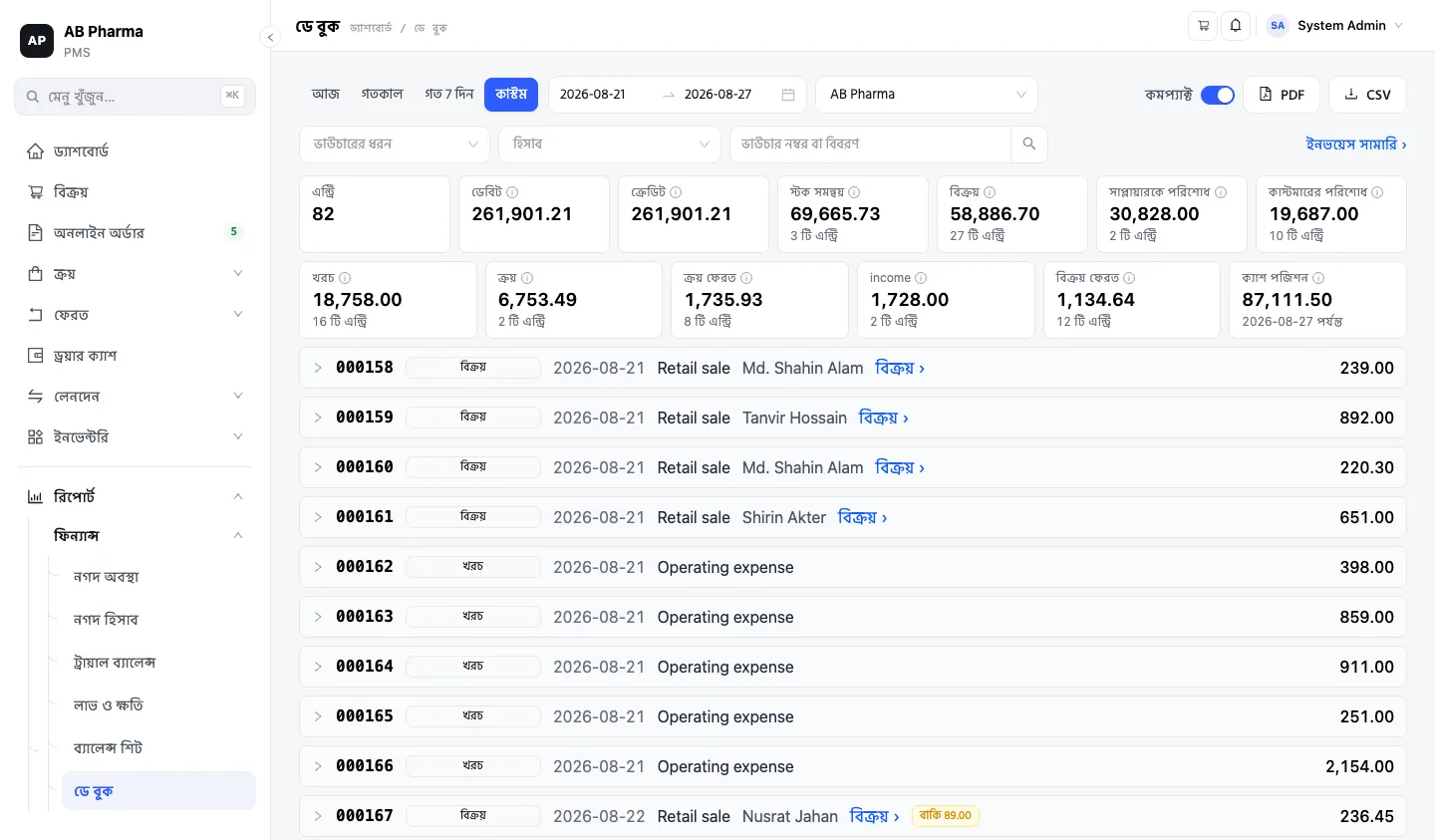The height and width of the screenshot is (840, 1435).
Task: Toggle the কমপ্যাক্ট switch off
Action: point(1218,95)
